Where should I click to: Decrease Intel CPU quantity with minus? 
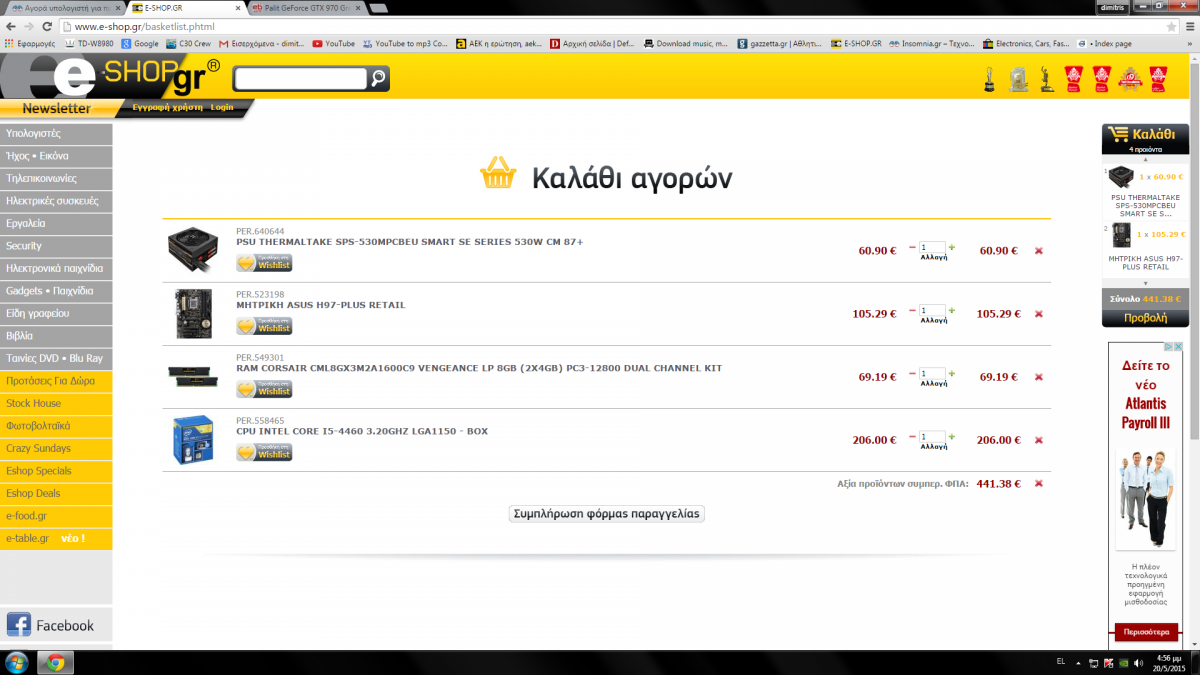pyautogui.click(x=912, y=436)
